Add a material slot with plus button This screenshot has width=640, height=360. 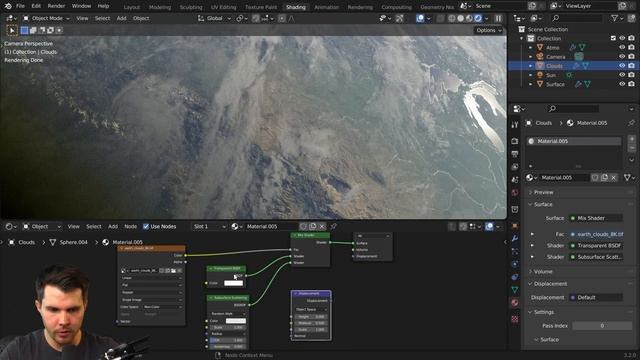[632, 139]
